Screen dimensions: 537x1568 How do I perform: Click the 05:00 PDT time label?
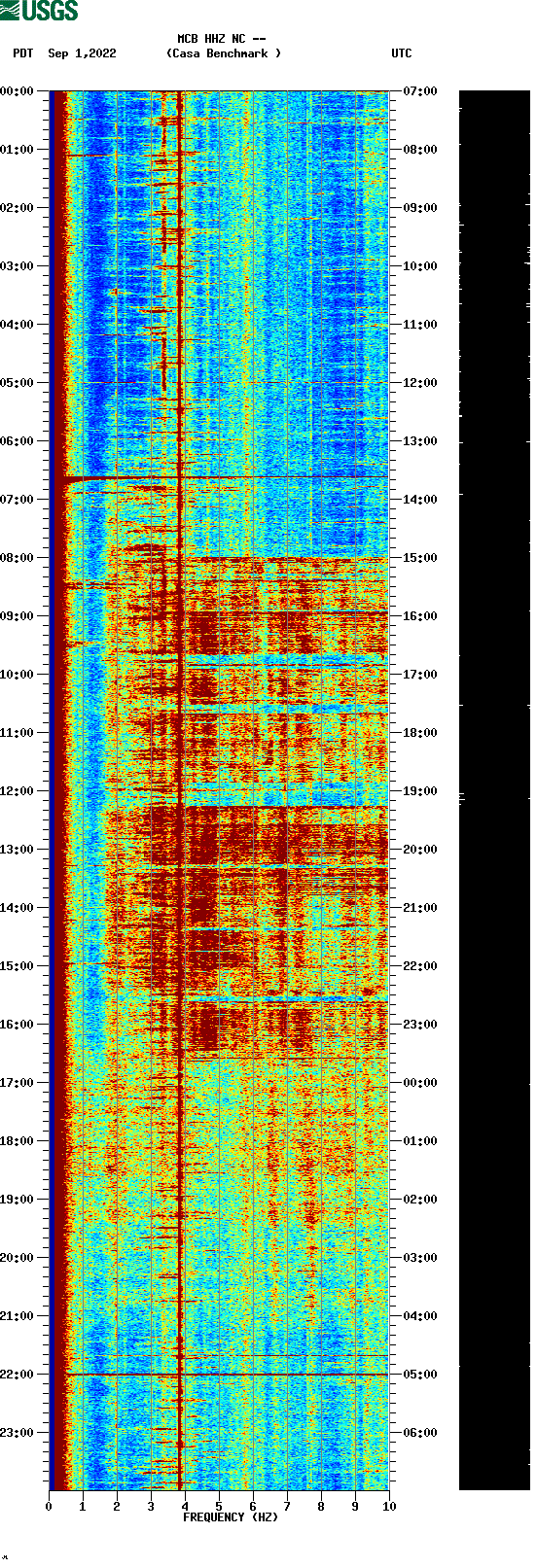(18, 383)
